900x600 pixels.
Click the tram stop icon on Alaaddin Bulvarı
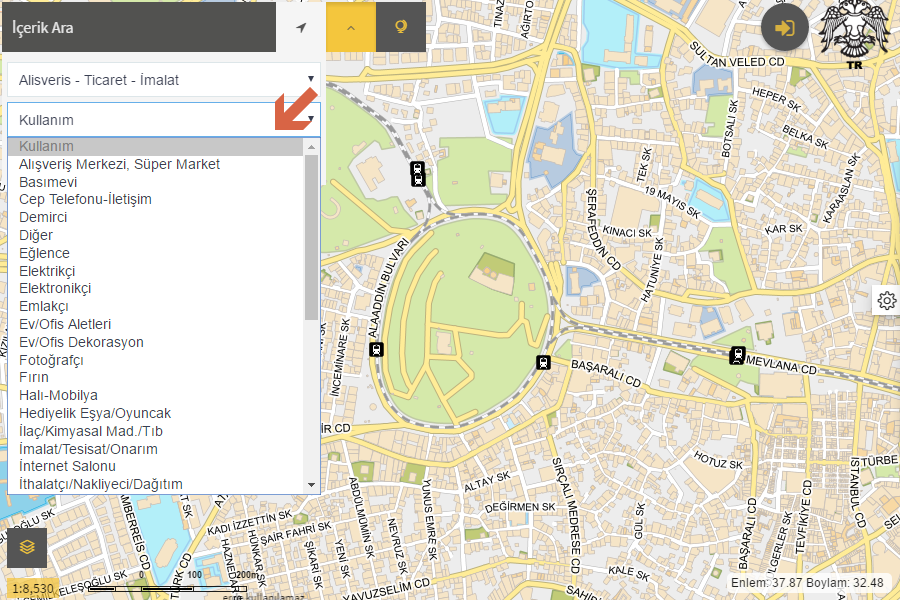(376, 349)
